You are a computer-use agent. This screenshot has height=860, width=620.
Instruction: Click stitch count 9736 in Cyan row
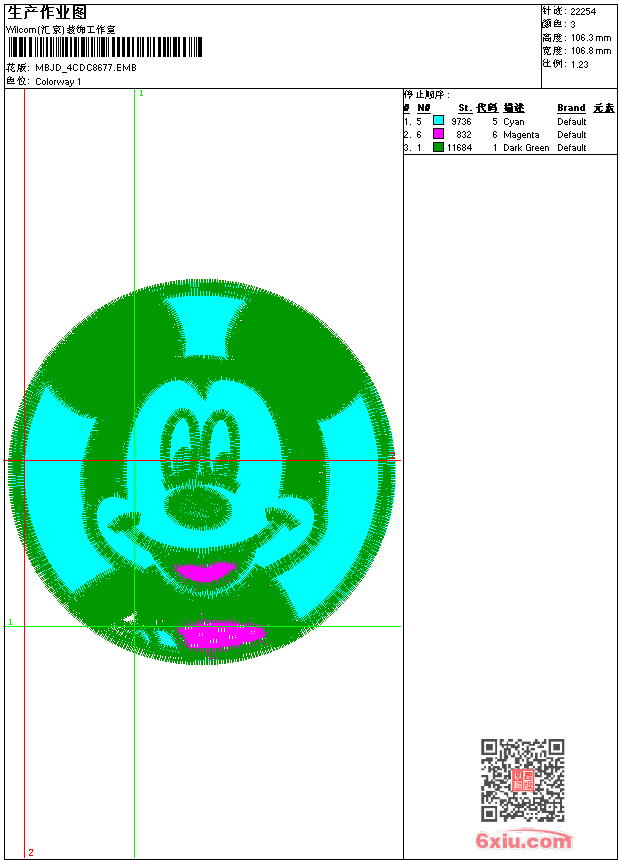click(x=461, y=122)
